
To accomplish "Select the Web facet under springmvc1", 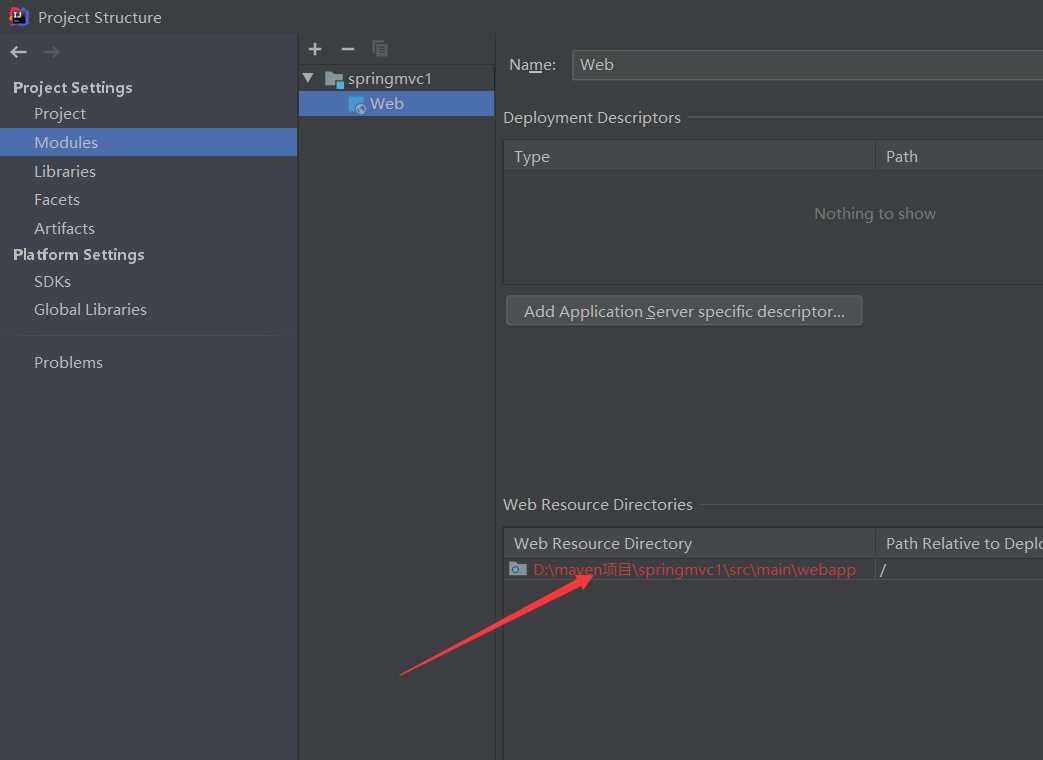I will [396, 104].
